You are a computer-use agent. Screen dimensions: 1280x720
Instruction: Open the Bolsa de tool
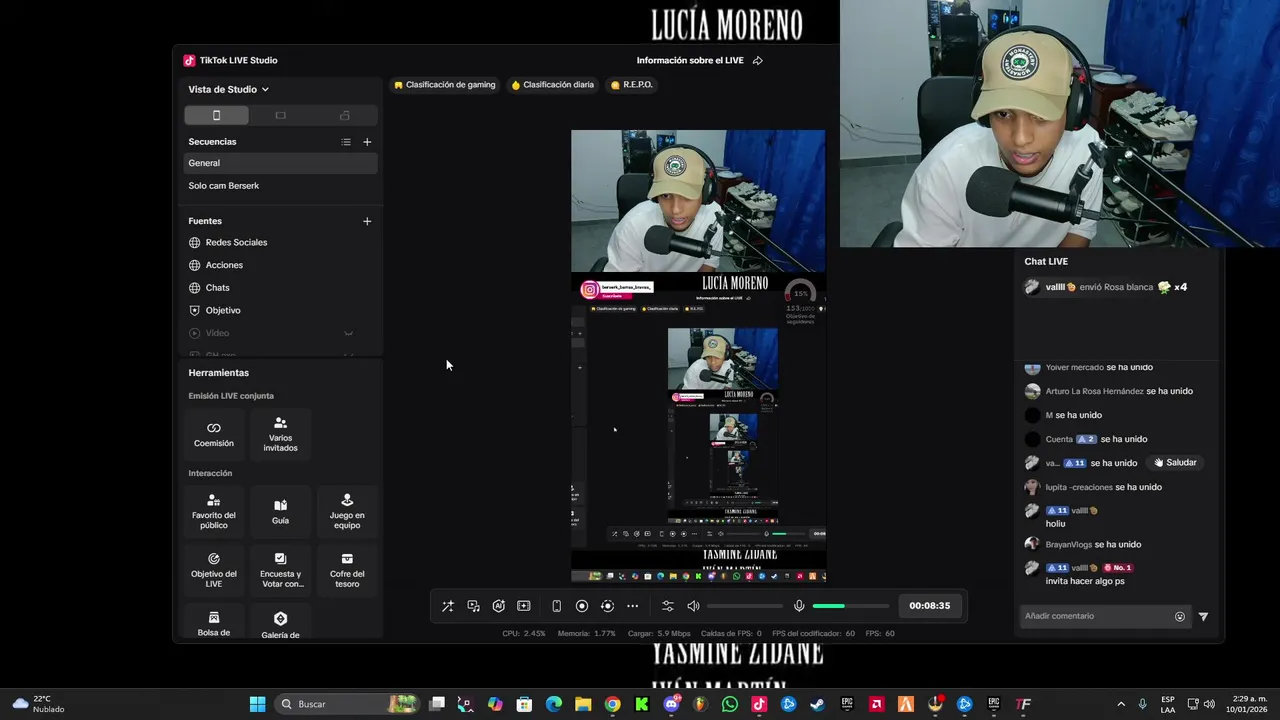click(214, 622)
